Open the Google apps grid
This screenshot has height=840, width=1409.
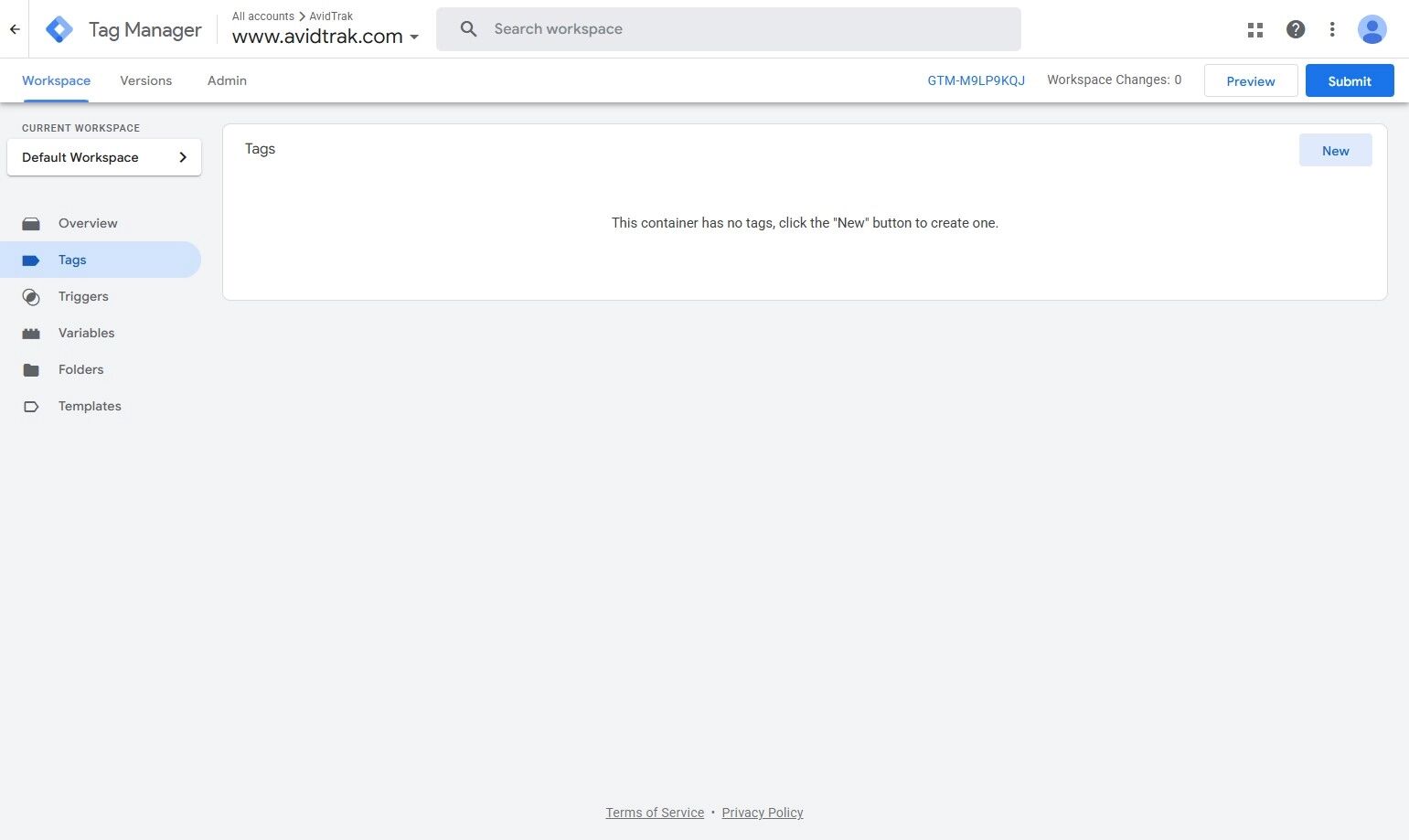coord(1254,29)
